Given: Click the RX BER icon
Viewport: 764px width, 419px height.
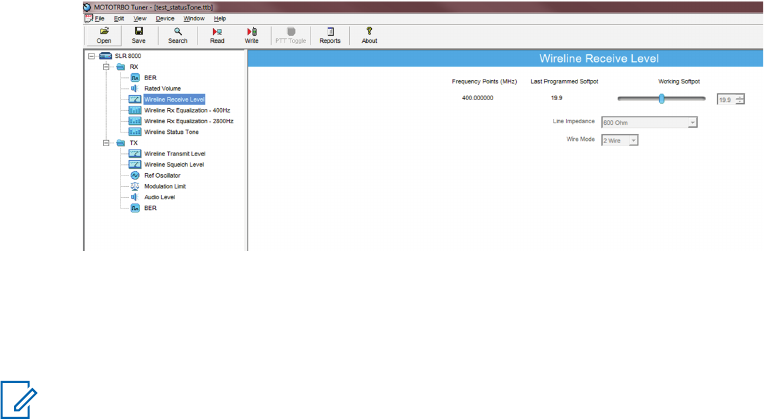Looking at the screenshot, I should pyautogui.click(x=135, y=77).
